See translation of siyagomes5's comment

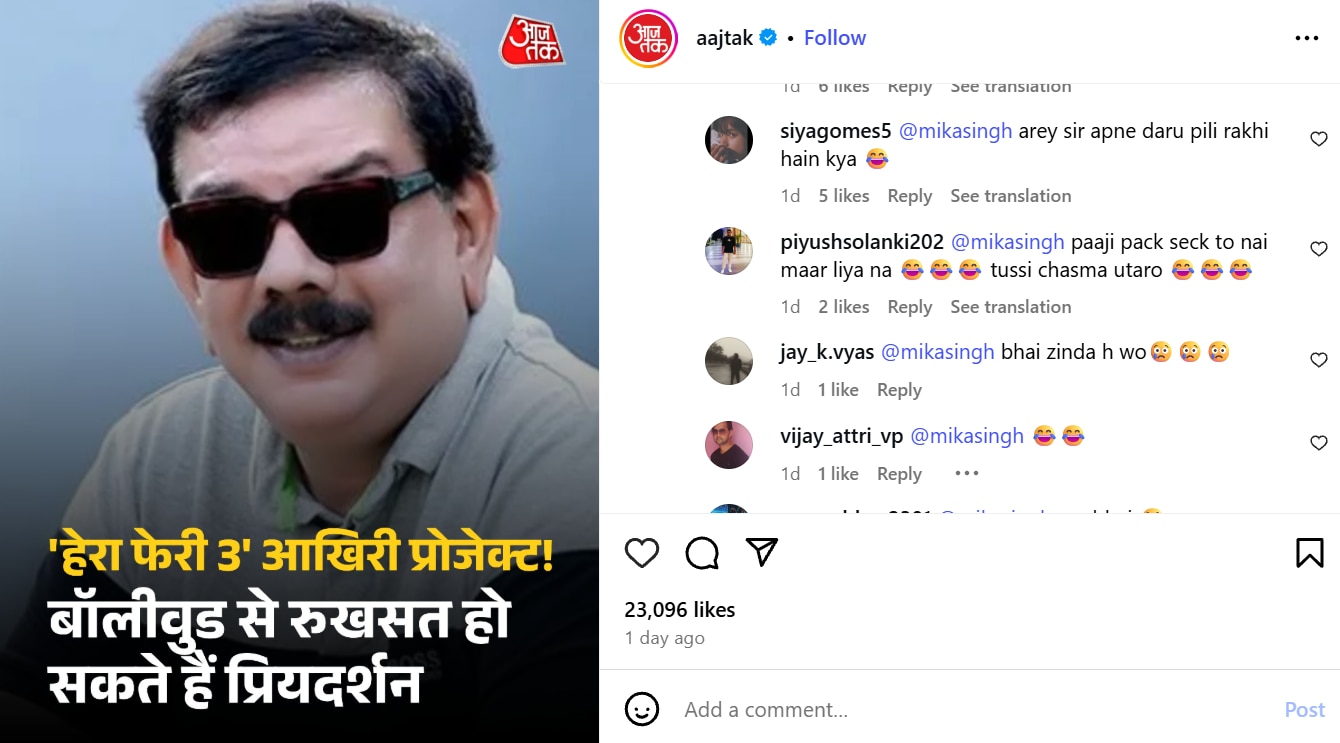click(x=1010, y=196)
